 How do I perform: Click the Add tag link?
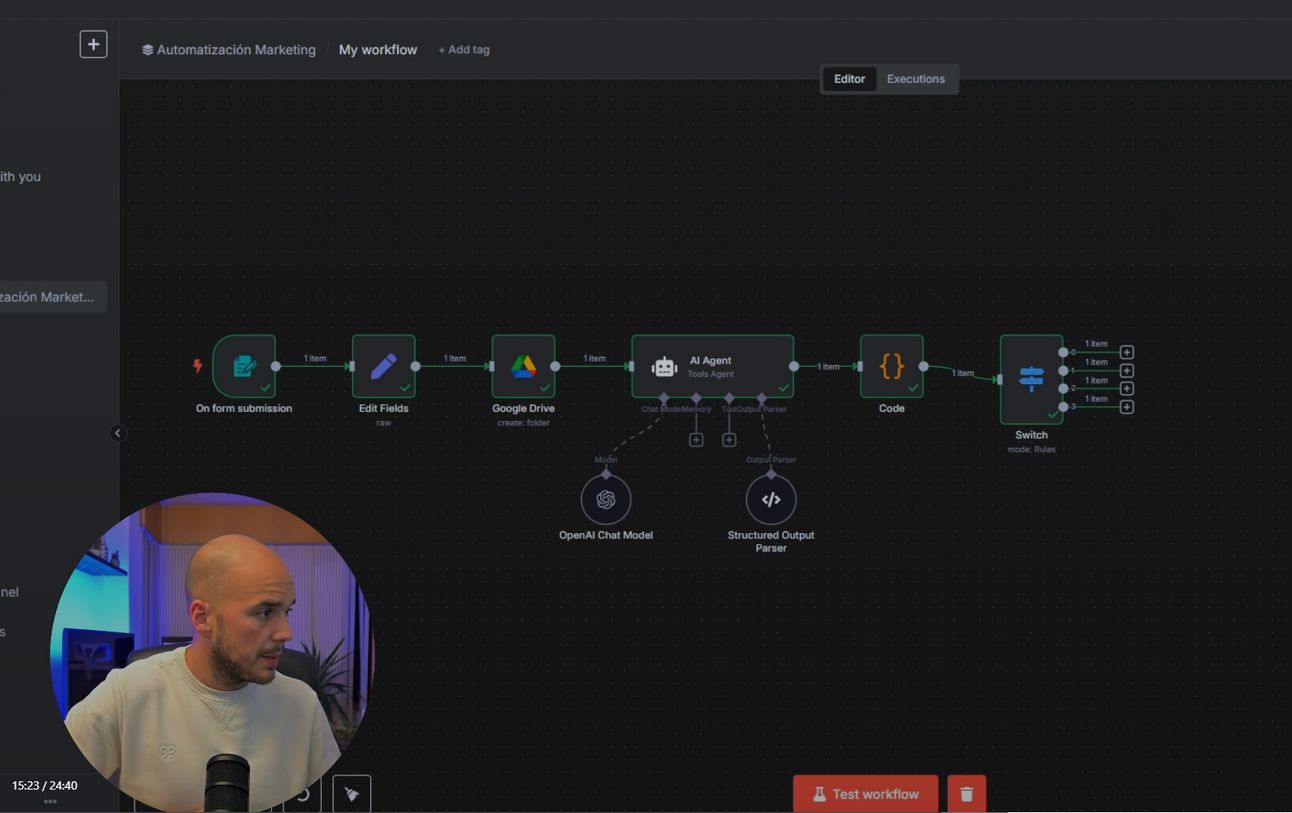pos(464,50)
